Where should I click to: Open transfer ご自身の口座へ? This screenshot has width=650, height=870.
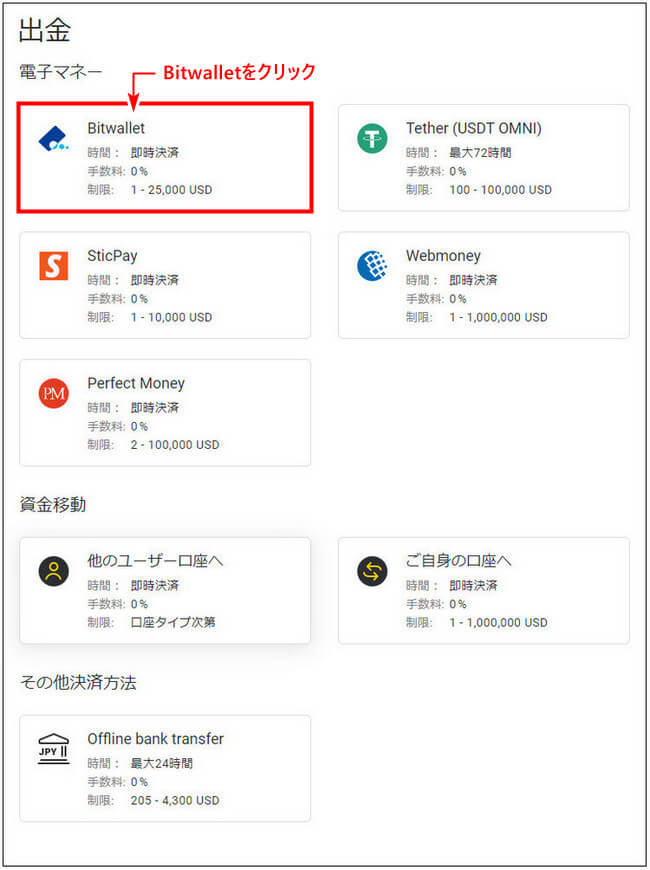click(484, 590)
